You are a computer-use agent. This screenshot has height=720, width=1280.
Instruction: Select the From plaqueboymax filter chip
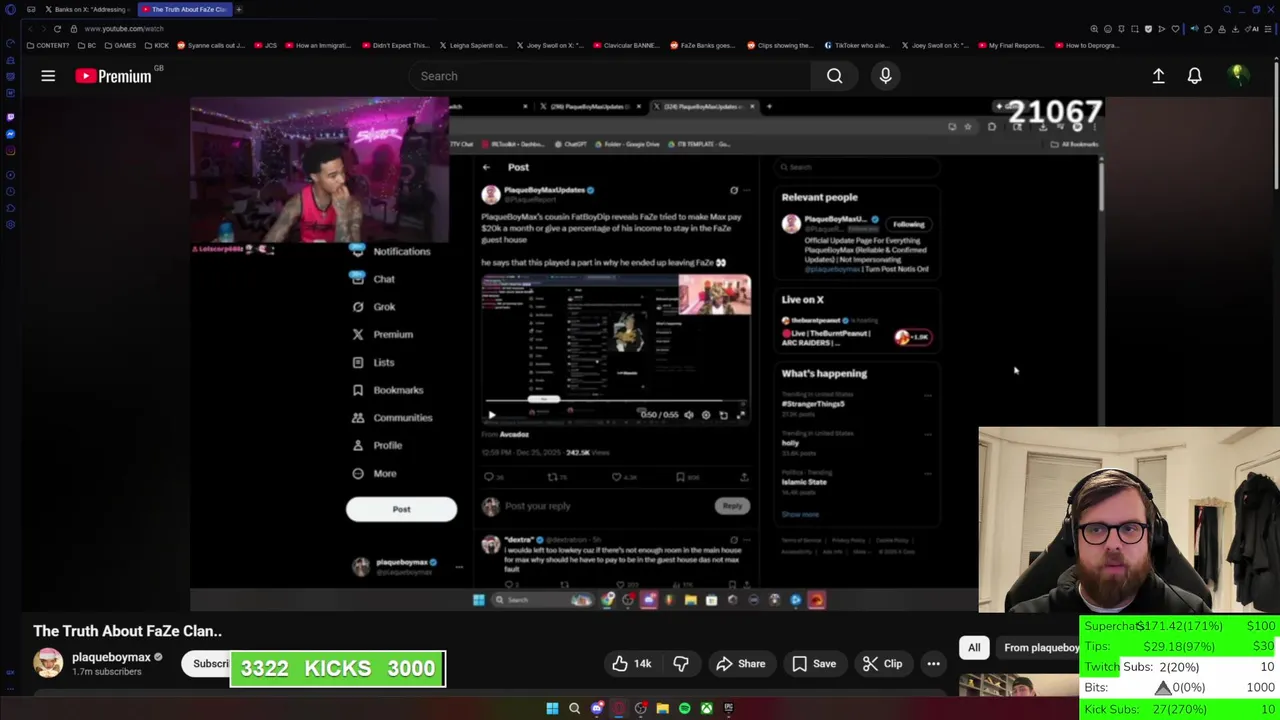click(x=1040, y=648)
